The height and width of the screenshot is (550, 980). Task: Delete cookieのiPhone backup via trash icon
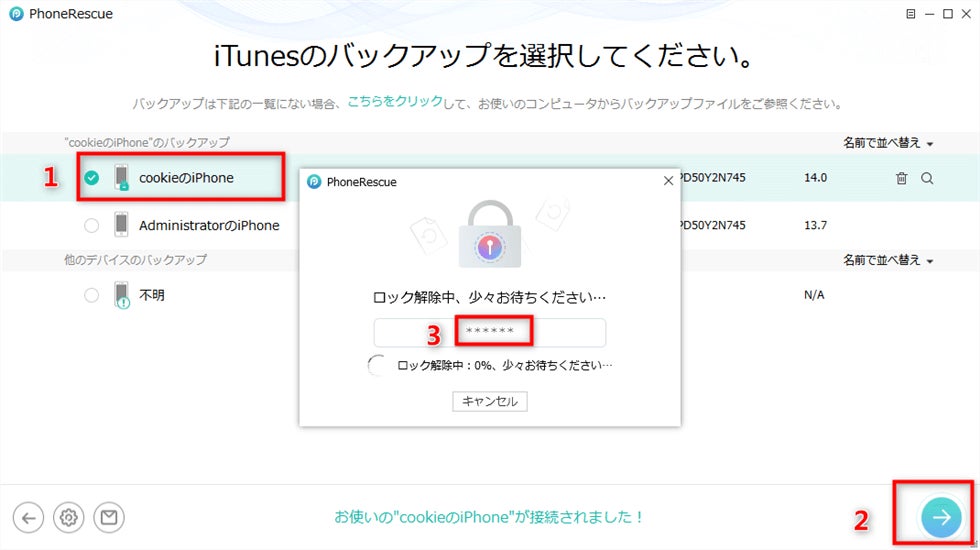tap(901, 178)
